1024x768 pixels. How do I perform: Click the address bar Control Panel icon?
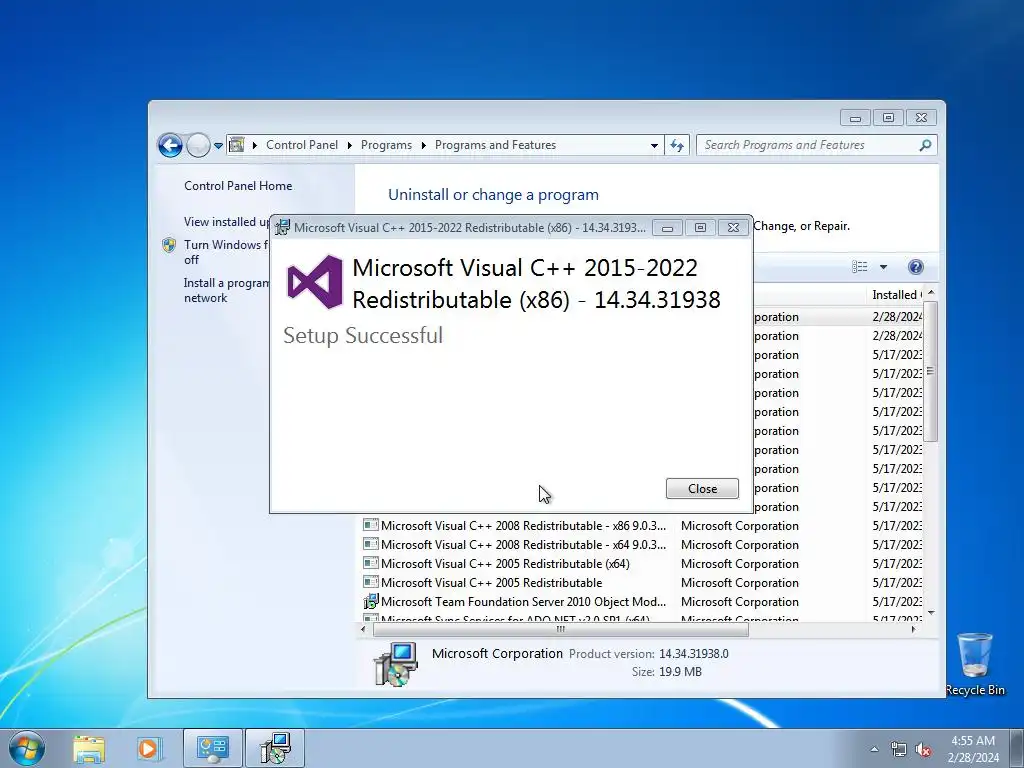[236, 145]
